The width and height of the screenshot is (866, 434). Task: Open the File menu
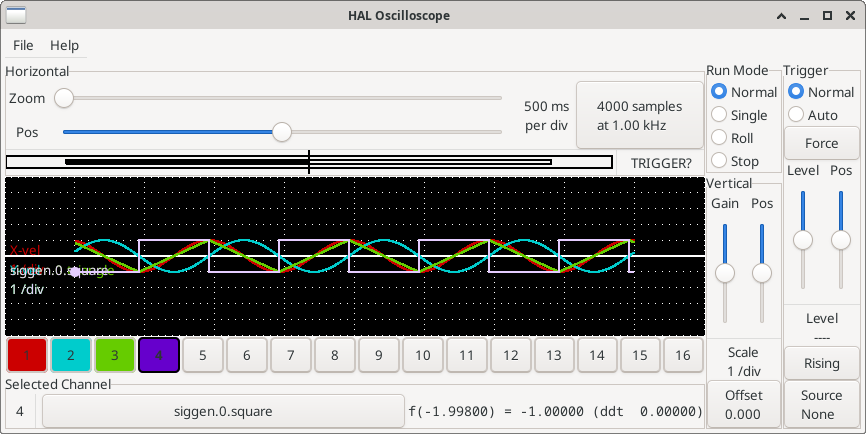pyautogui.click(x=23, y=45)
